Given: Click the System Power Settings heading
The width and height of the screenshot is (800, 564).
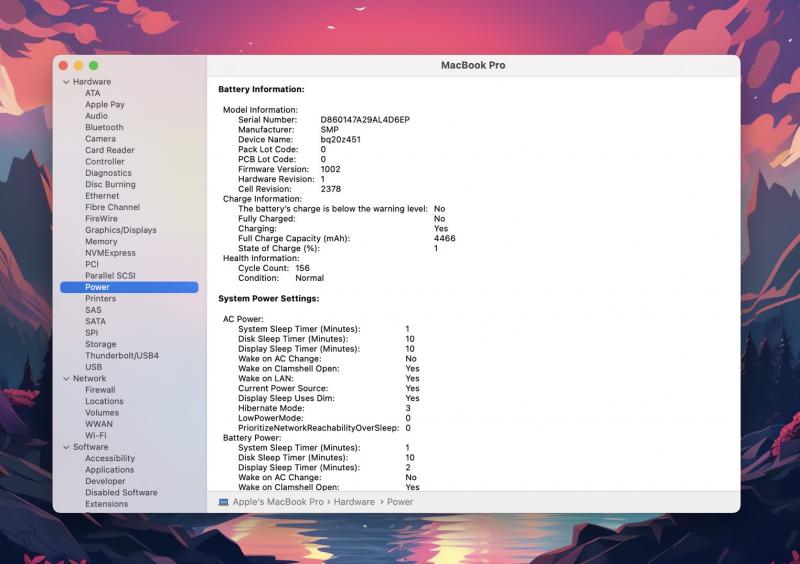Looking at the screenshot, I should coord(268,299).
